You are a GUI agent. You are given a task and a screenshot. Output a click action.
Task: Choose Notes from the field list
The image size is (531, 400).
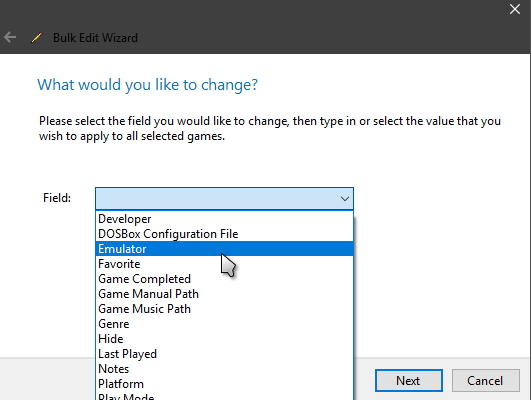(224, 369)
